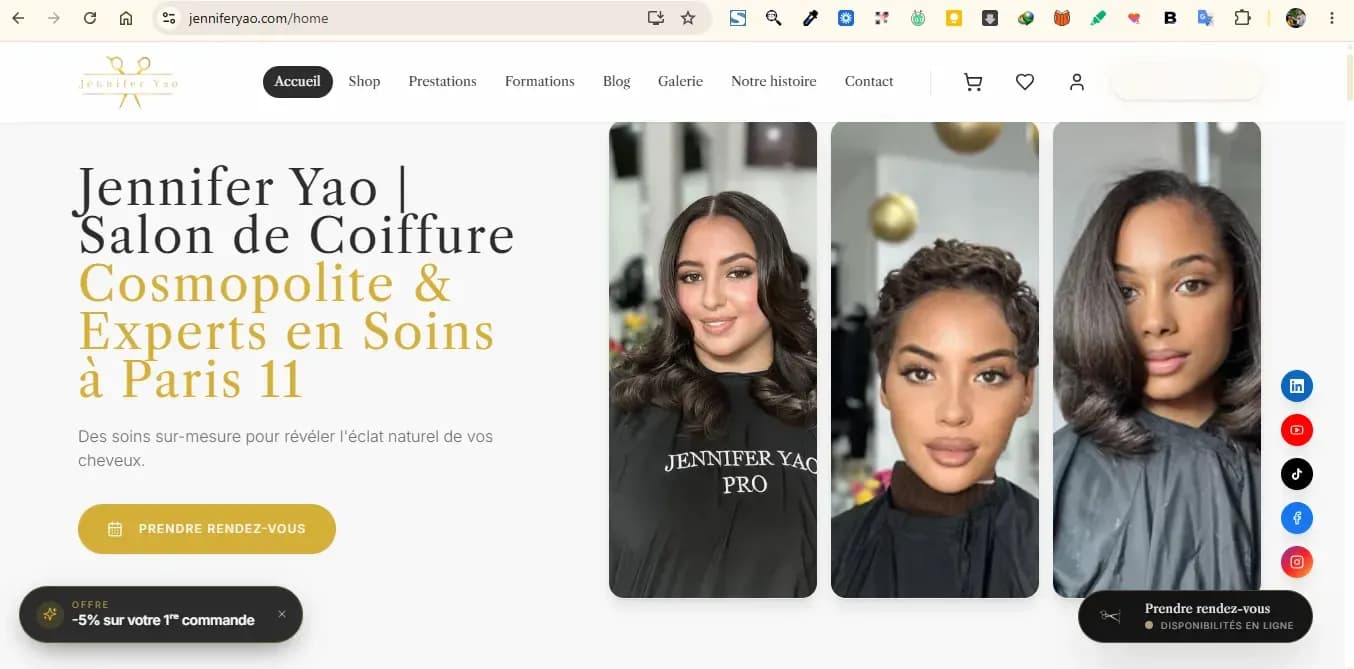Reload the current page
1354x669 pixels.
point(90,18)
